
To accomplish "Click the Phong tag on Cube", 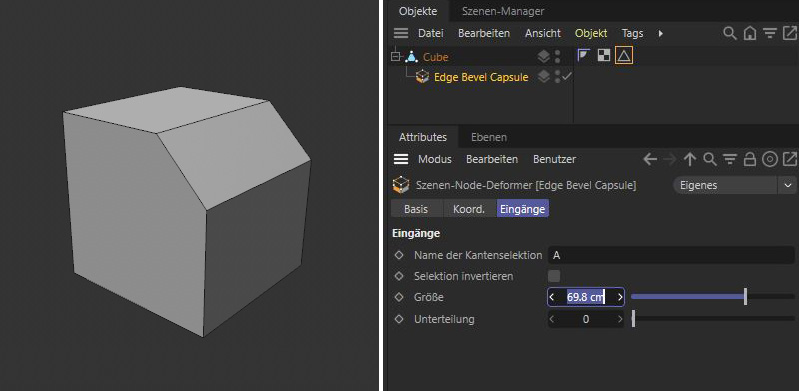I will tap(583, 55).
